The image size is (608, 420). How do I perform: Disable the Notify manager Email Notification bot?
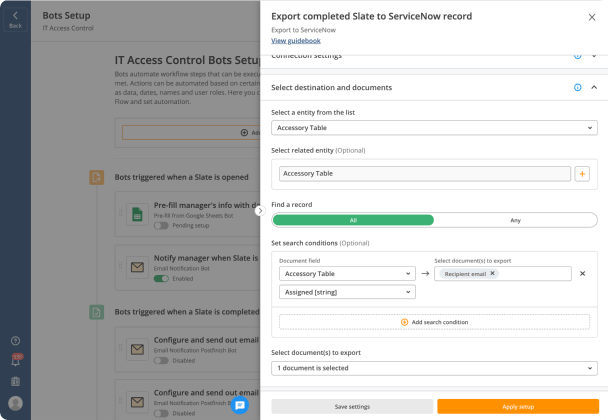(161, 279)
